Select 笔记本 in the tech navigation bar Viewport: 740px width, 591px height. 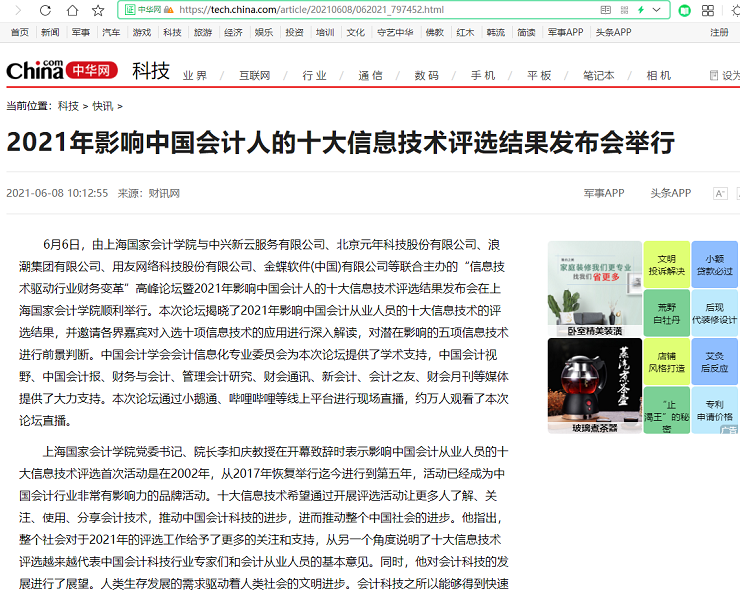[x=598, y=76]
